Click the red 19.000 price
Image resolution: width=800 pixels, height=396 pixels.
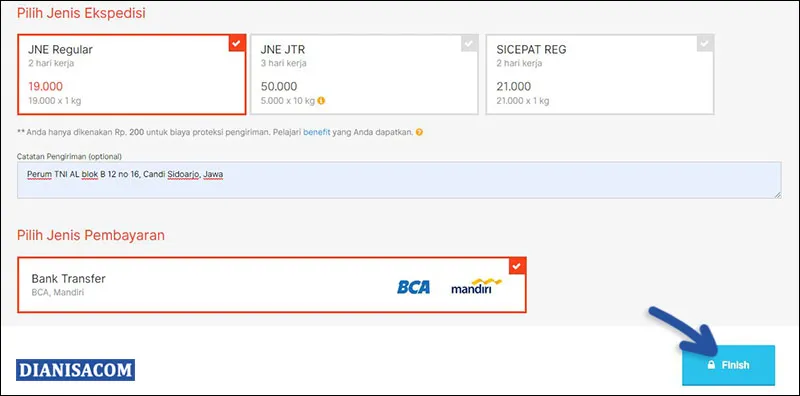tap(45, 86)
